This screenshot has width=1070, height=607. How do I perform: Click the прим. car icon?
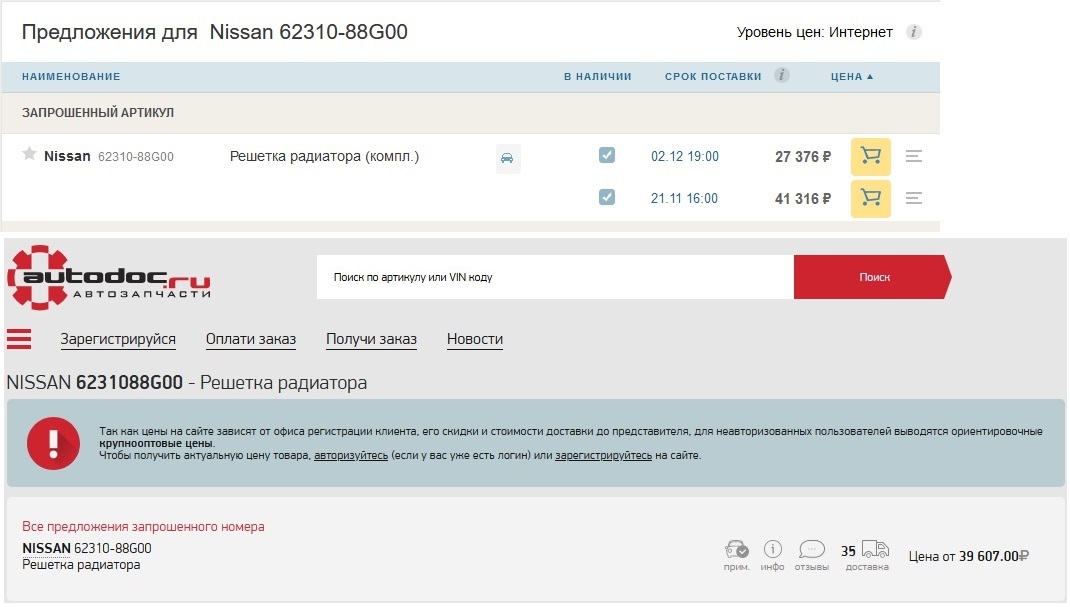coord(736,549)
